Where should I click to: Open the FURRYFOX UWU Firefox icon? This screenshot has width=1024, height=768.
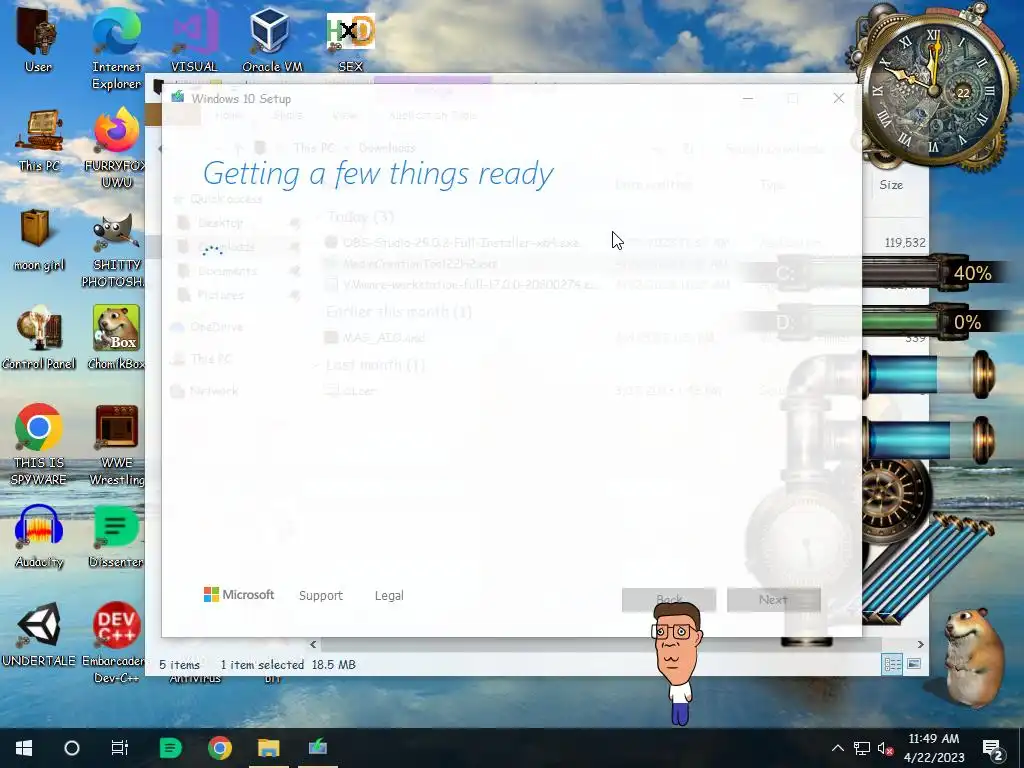(x=116, y=148)
